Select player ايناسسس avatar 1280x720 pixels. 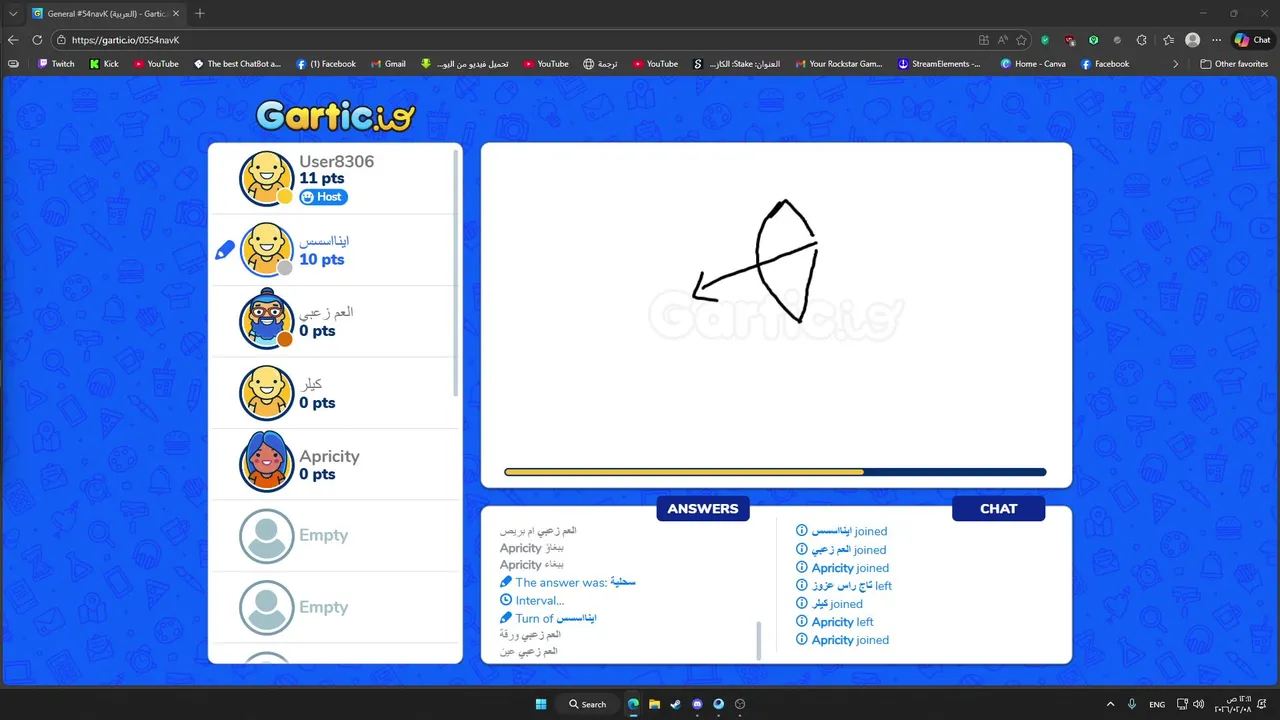[266, 249]
